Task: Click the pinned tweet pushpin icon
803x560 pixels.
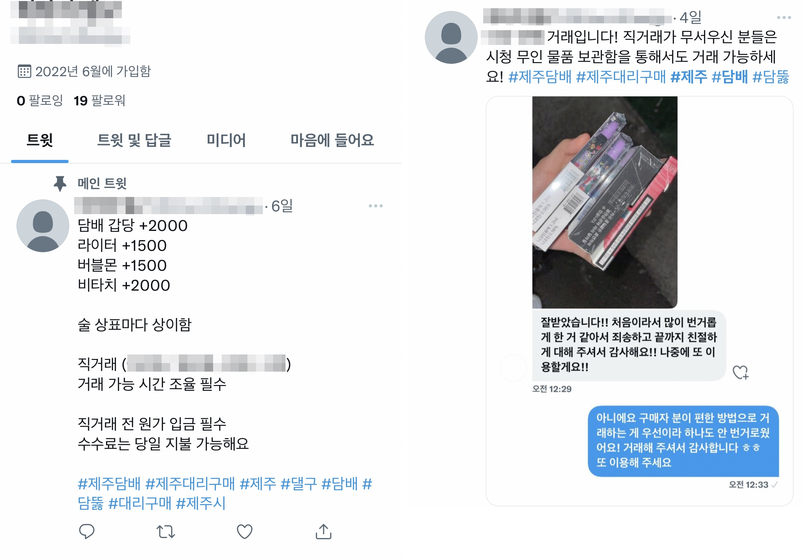Action: click(60, 183)
